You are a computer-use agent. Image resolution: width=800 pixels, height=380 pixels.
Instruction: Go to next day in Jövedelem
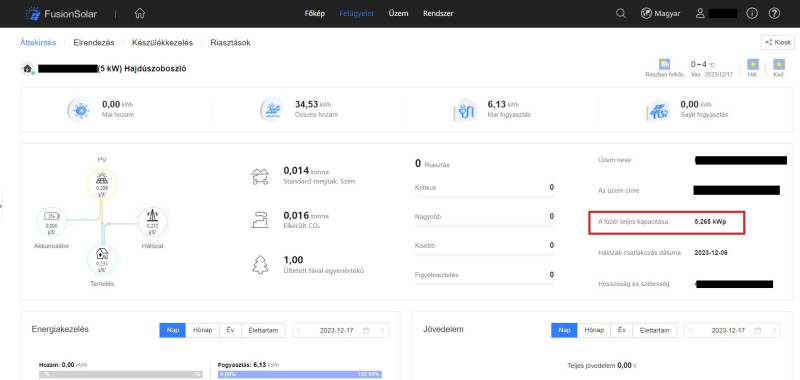click(x=774, y=331)
